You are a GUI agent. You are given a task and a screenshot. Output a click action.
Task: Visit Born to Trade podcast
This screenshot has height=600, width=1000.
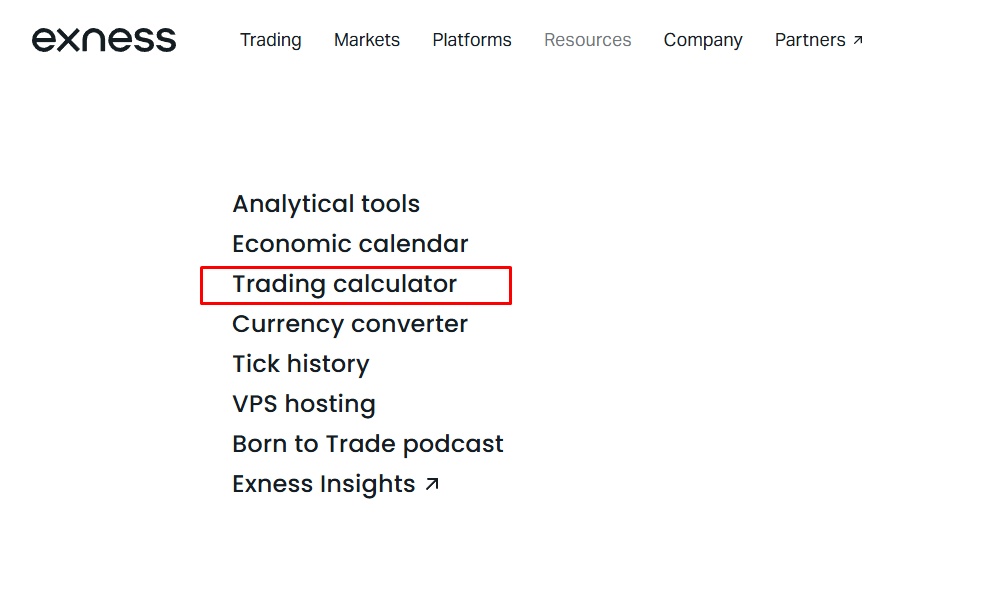coord(368,444)
